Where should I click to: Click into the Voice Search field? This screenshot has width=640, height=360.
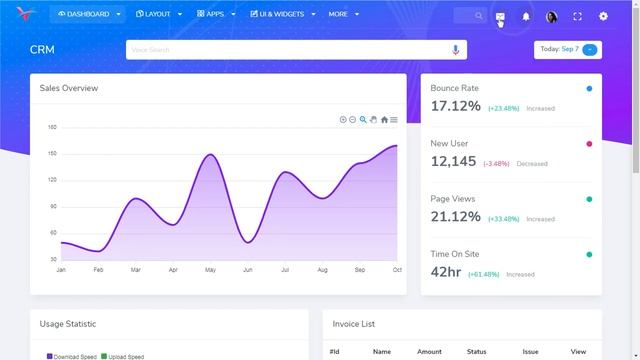296,50
